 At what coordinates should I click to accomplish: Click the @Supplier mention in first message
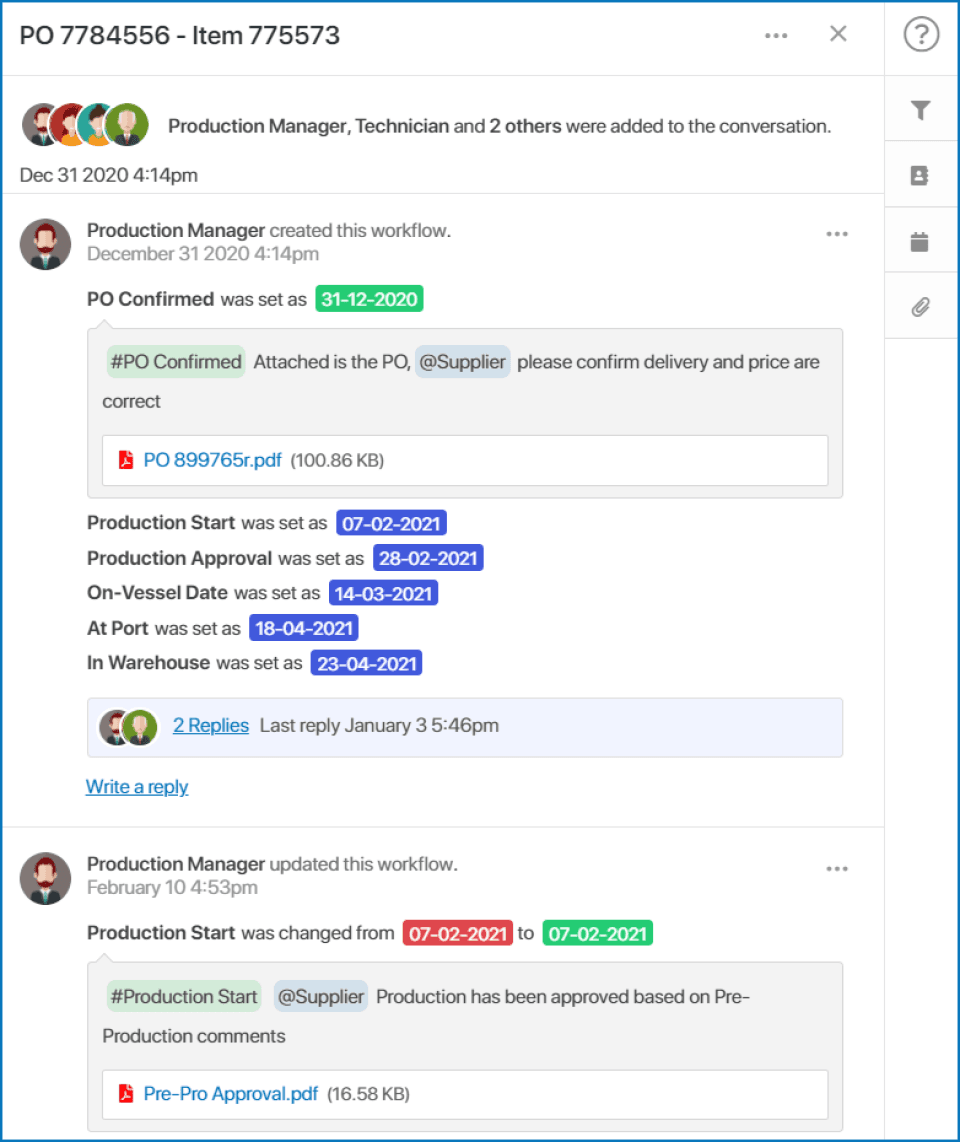pos(463,362)
